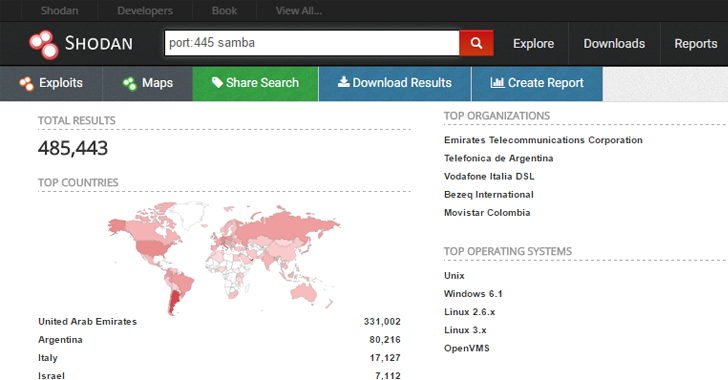
Task: Filter by Telefonica de Argentina organization
Action: pyautogui.click(x=498, y=158)
